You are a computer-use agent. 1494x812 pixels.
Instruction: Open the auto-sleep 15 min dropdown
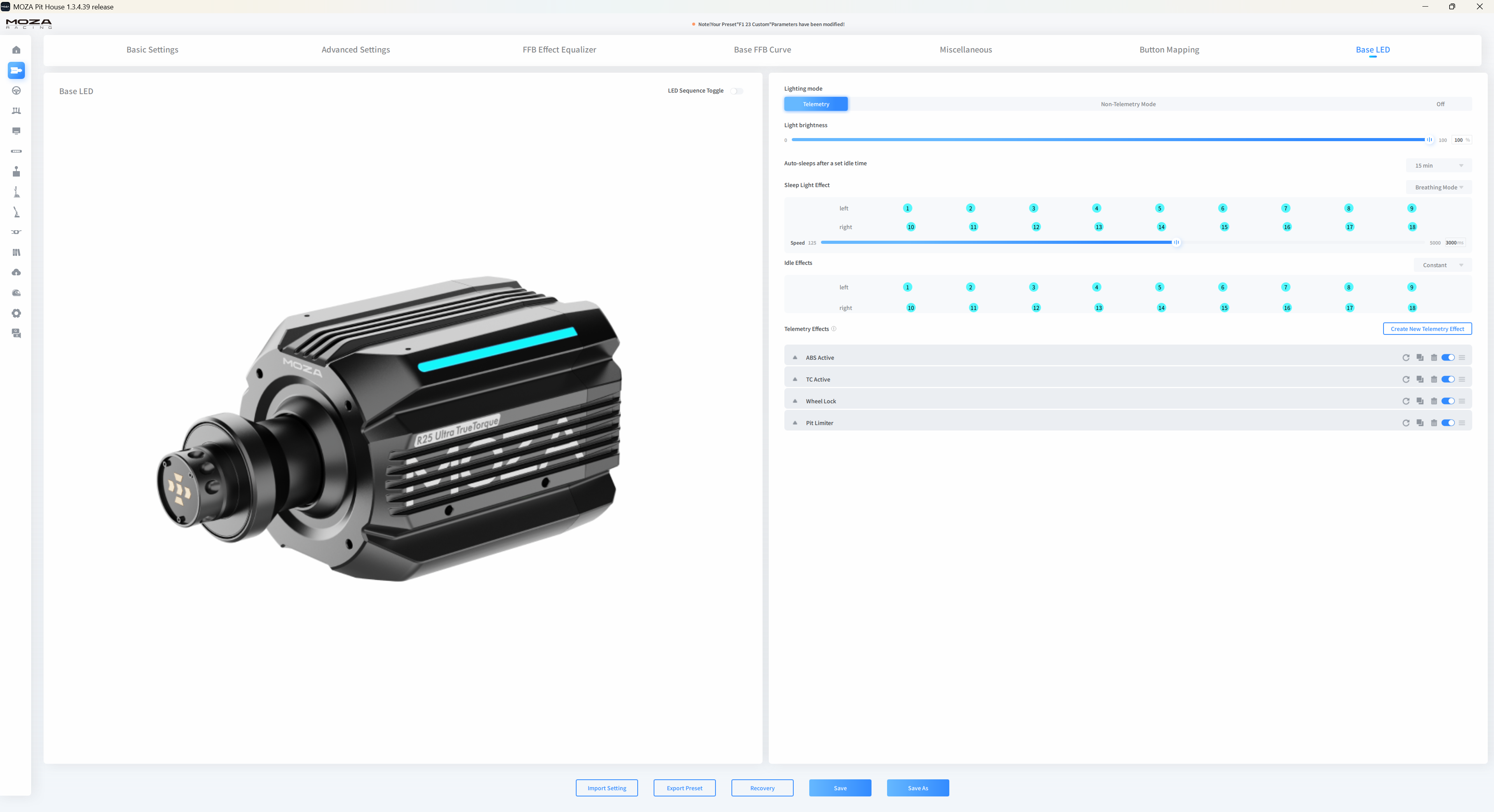coord(1438,166)
